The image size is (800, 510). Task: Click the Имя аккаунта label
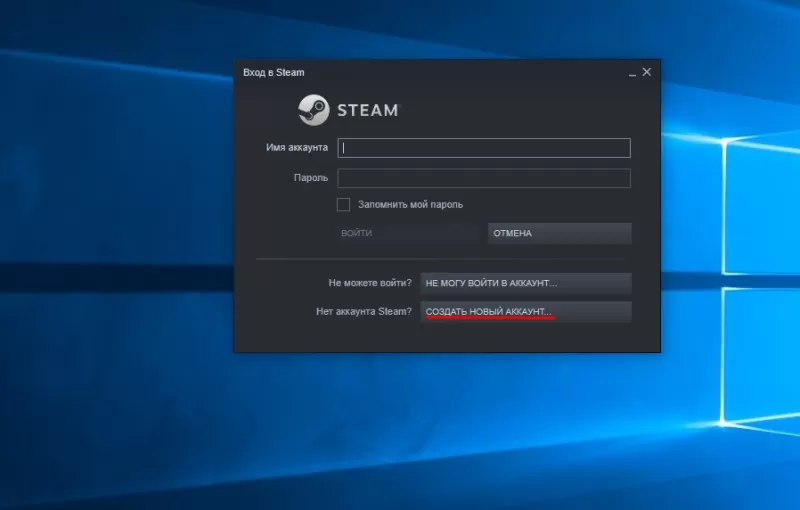click(x=297, y=147)
